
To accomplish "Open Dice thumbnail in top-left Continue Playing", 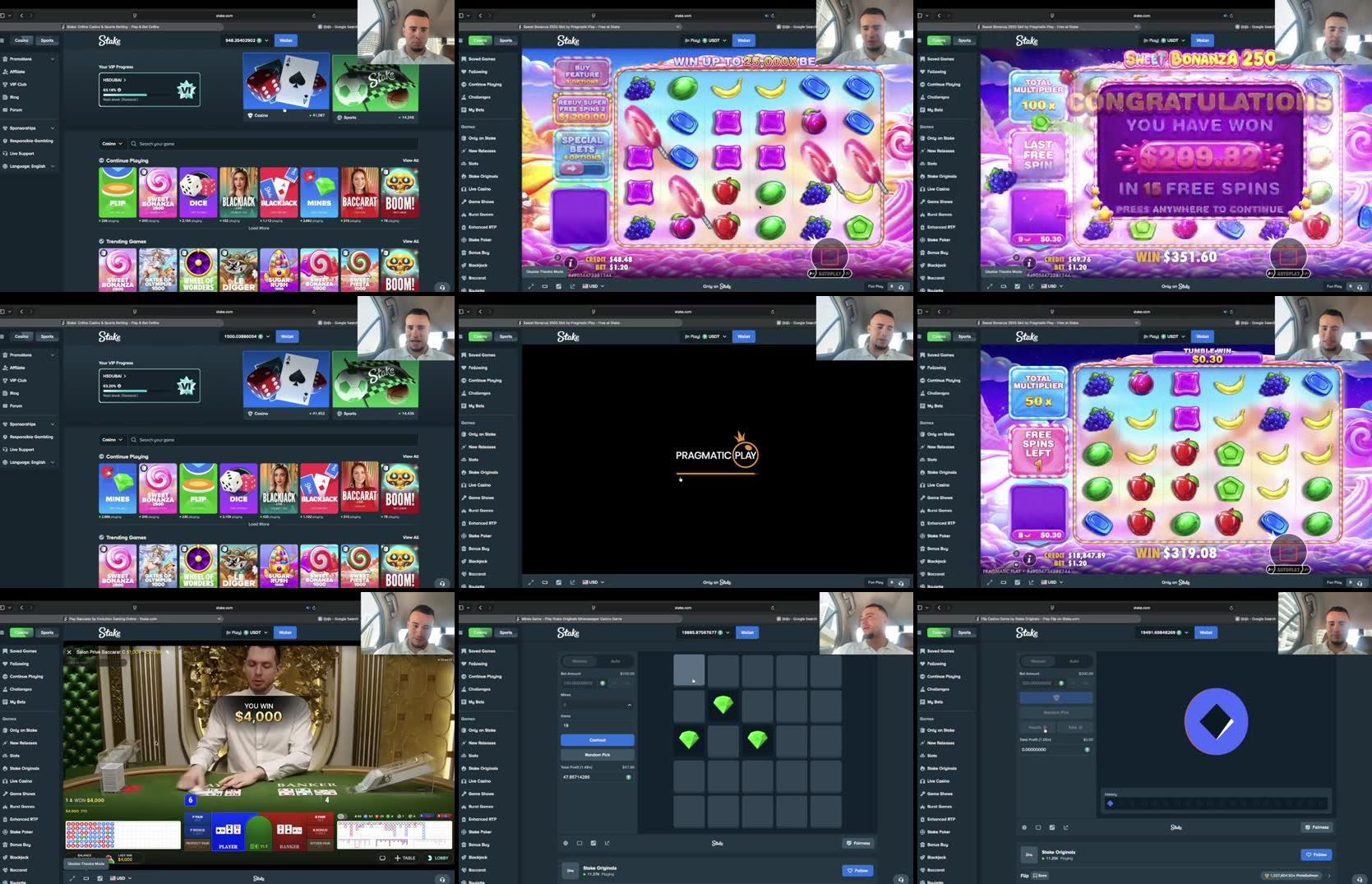I will click(x=198, y=193).
